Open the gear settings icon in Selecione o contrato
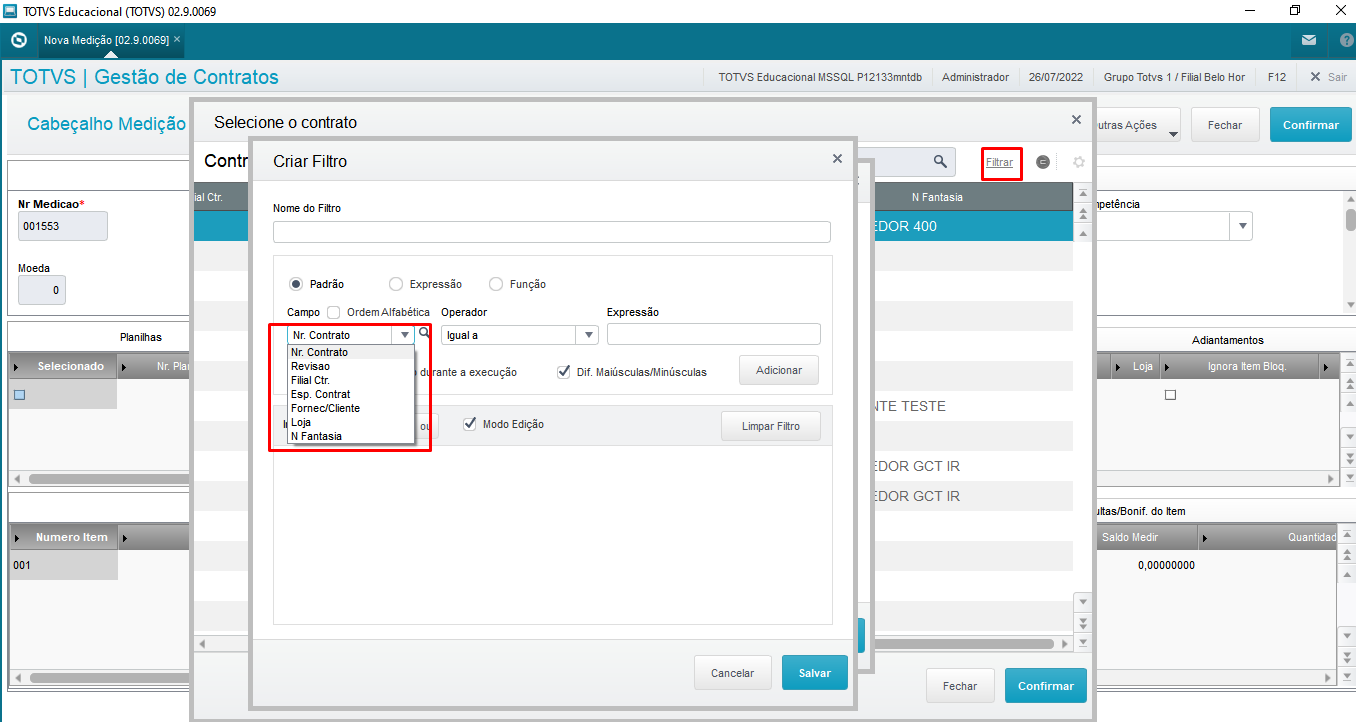 pyautogui.click(x=1079, y=162)
